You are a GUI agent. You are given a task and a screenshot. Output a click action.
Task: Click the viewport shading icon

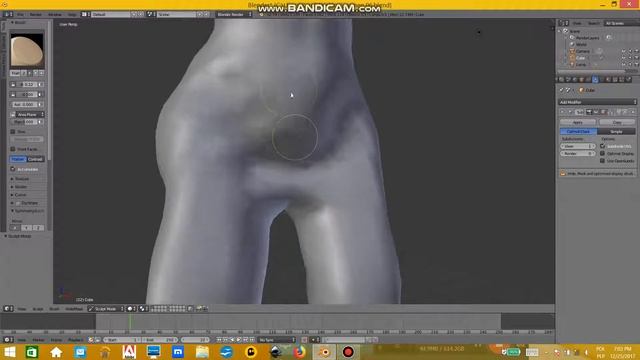(x=131, y=309)
